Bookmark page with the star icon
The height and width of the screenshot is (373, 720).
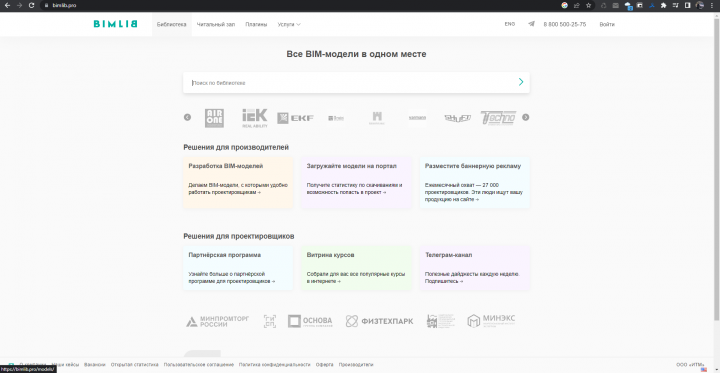588,6
